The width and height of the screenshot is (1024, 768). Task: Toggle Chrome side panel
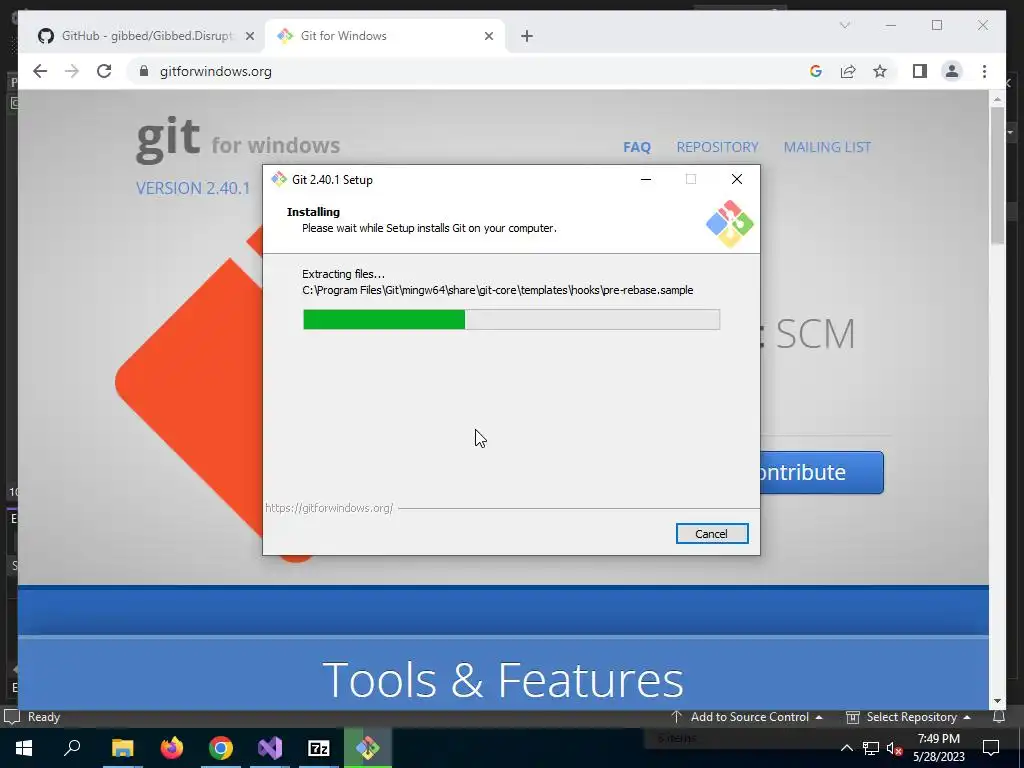pos(920,71)
